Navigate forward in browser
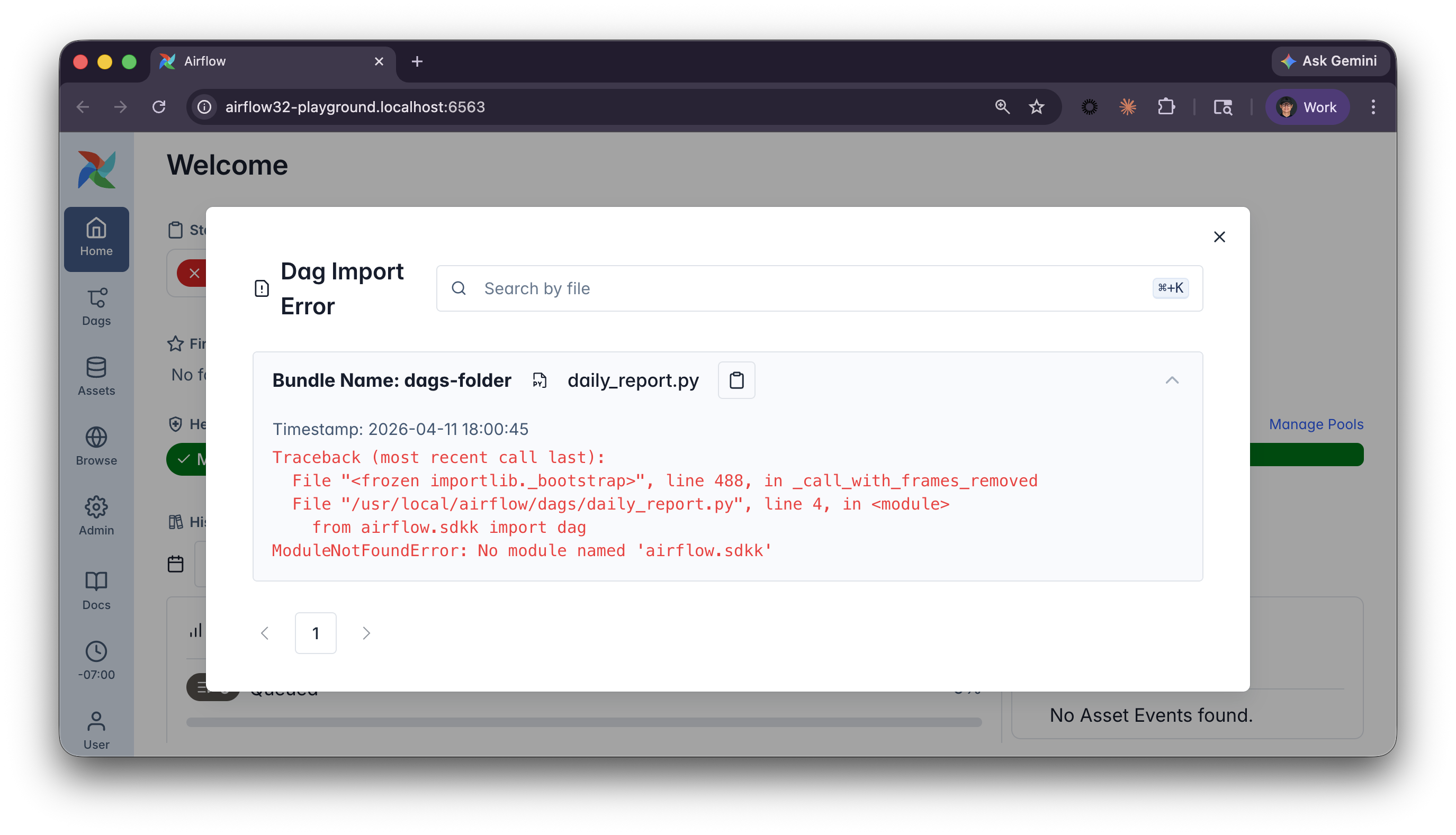 click(121, 107)
